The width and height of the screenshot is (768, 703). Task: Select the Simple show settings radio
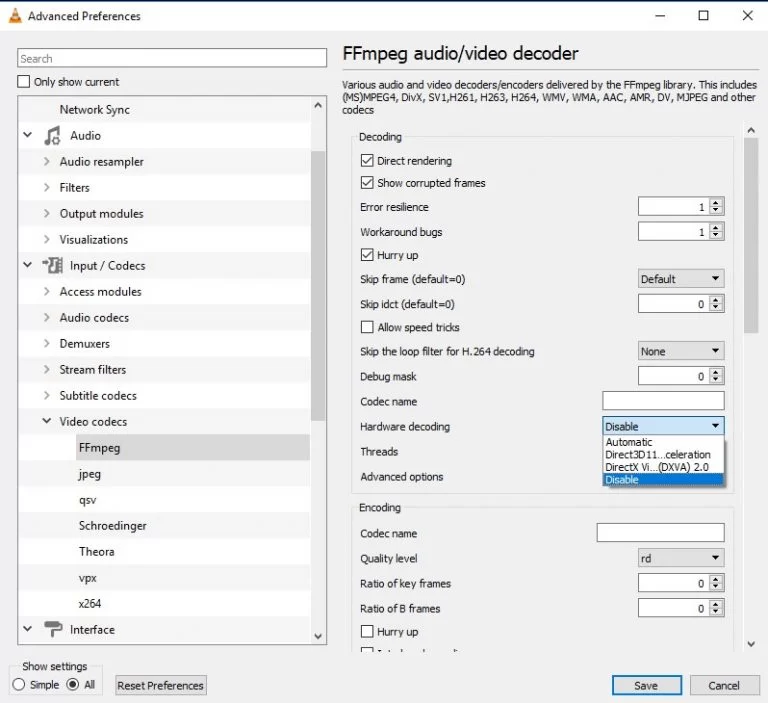pos(19,685)
